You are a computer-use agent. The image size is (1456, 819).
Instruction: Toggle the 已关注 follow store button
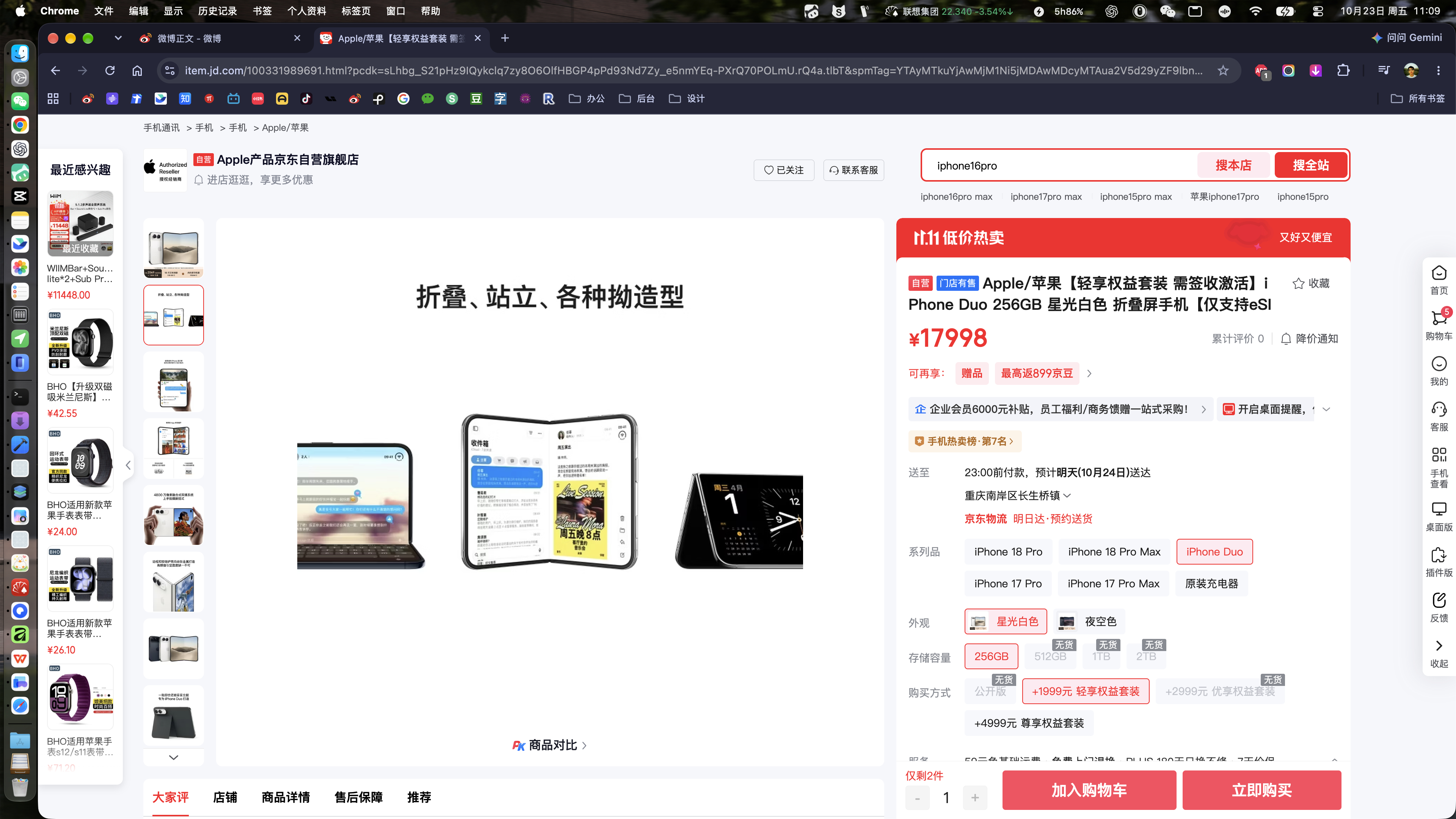(x=783, y=170)
